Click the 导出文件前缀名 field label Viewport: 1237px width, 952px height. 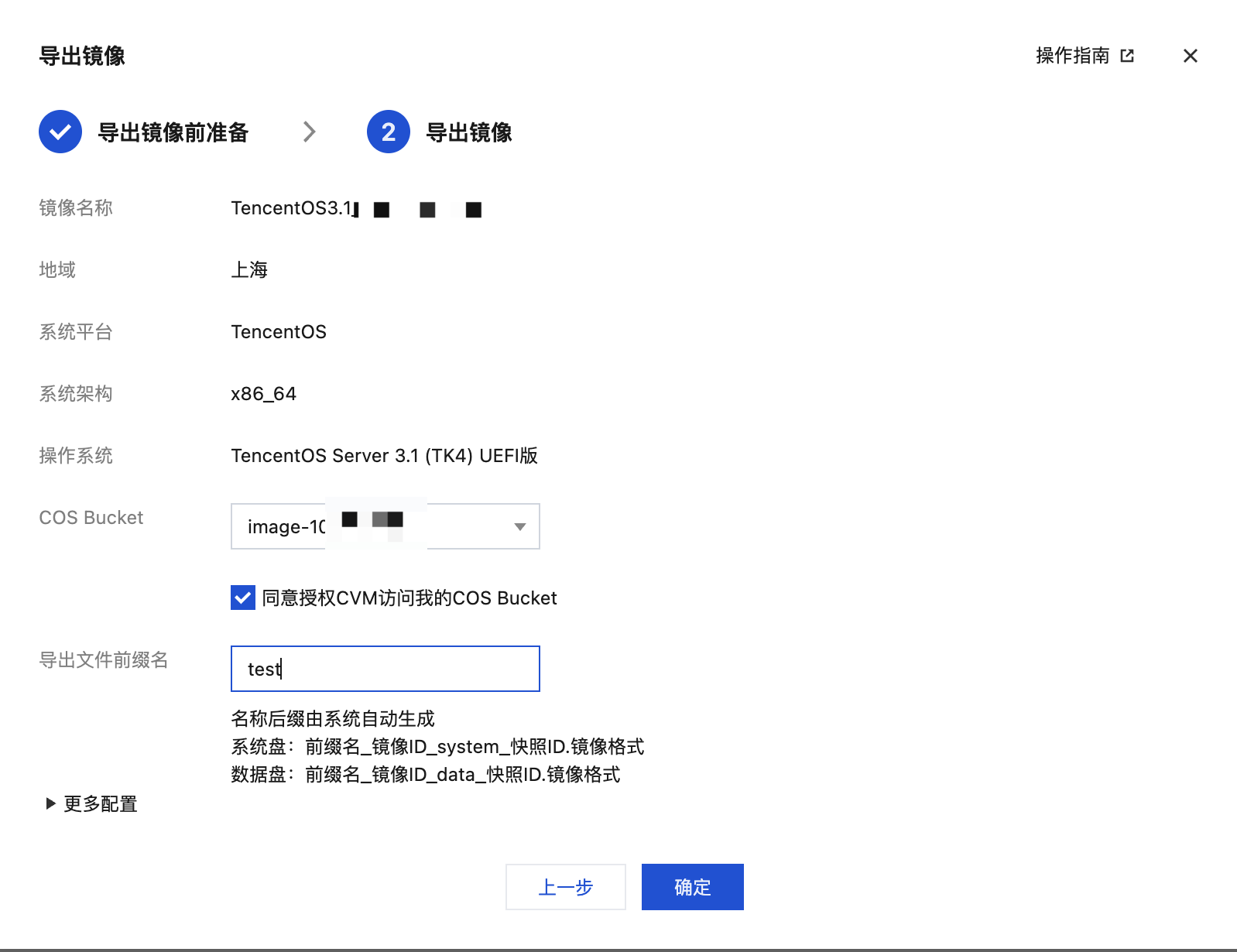click(x=104, y=659)
